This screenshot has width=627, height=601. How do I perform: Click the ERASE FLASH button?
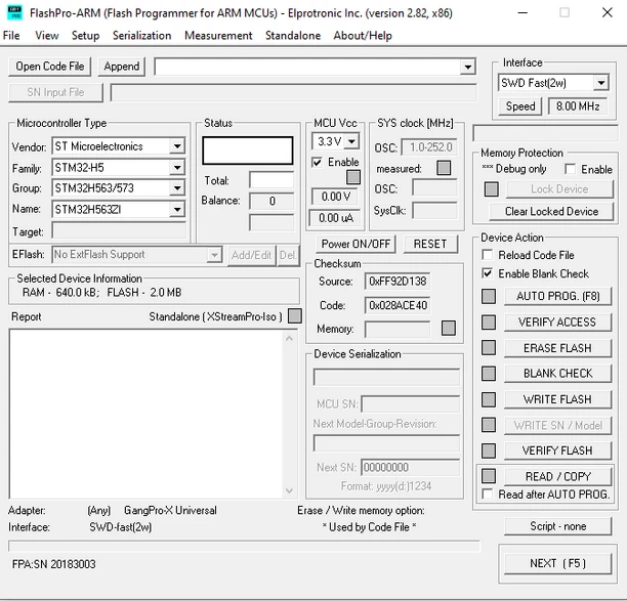tap(558, 348)
